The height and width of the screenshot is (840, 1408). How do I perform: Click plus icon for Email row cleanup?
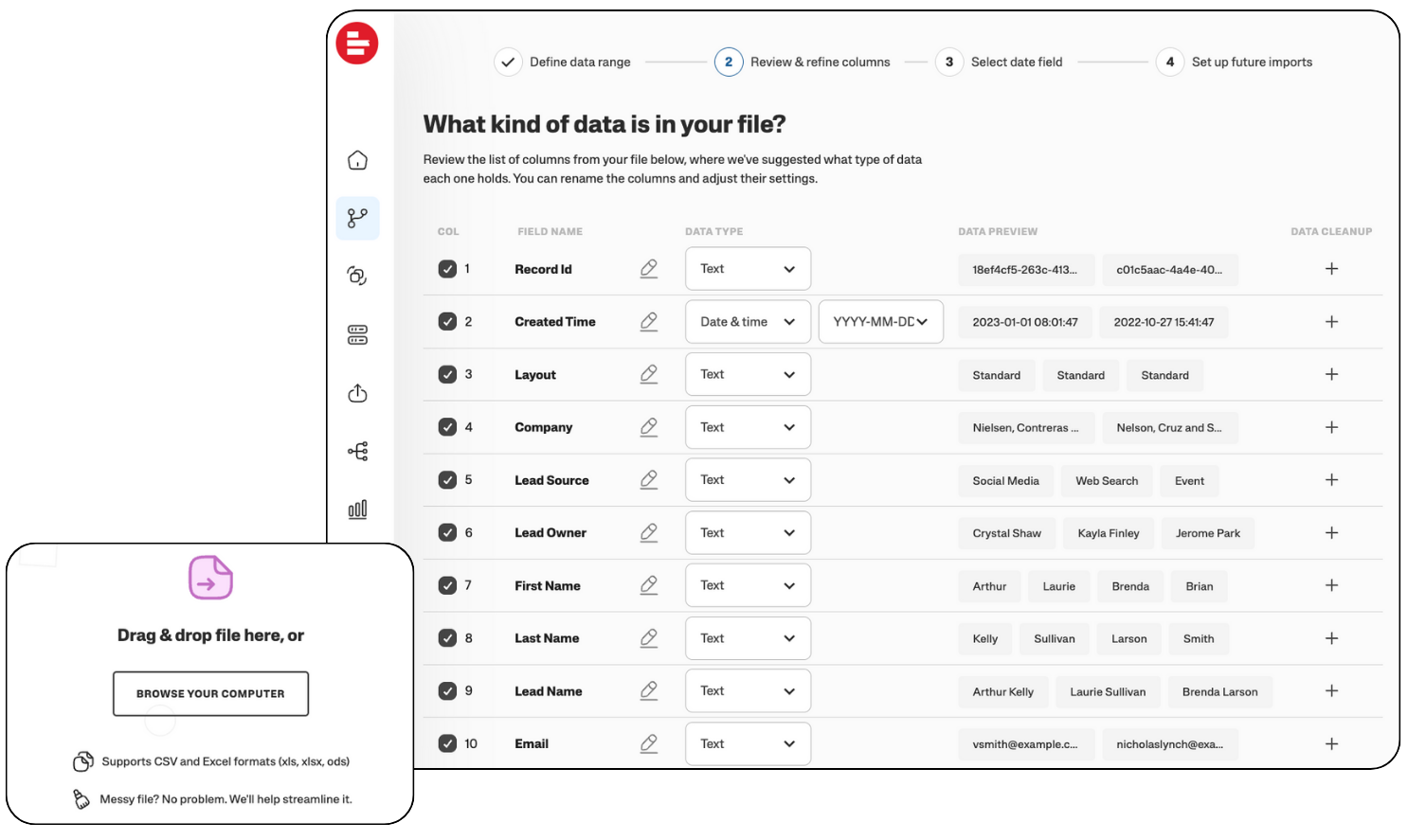(x=1331, y=743)
